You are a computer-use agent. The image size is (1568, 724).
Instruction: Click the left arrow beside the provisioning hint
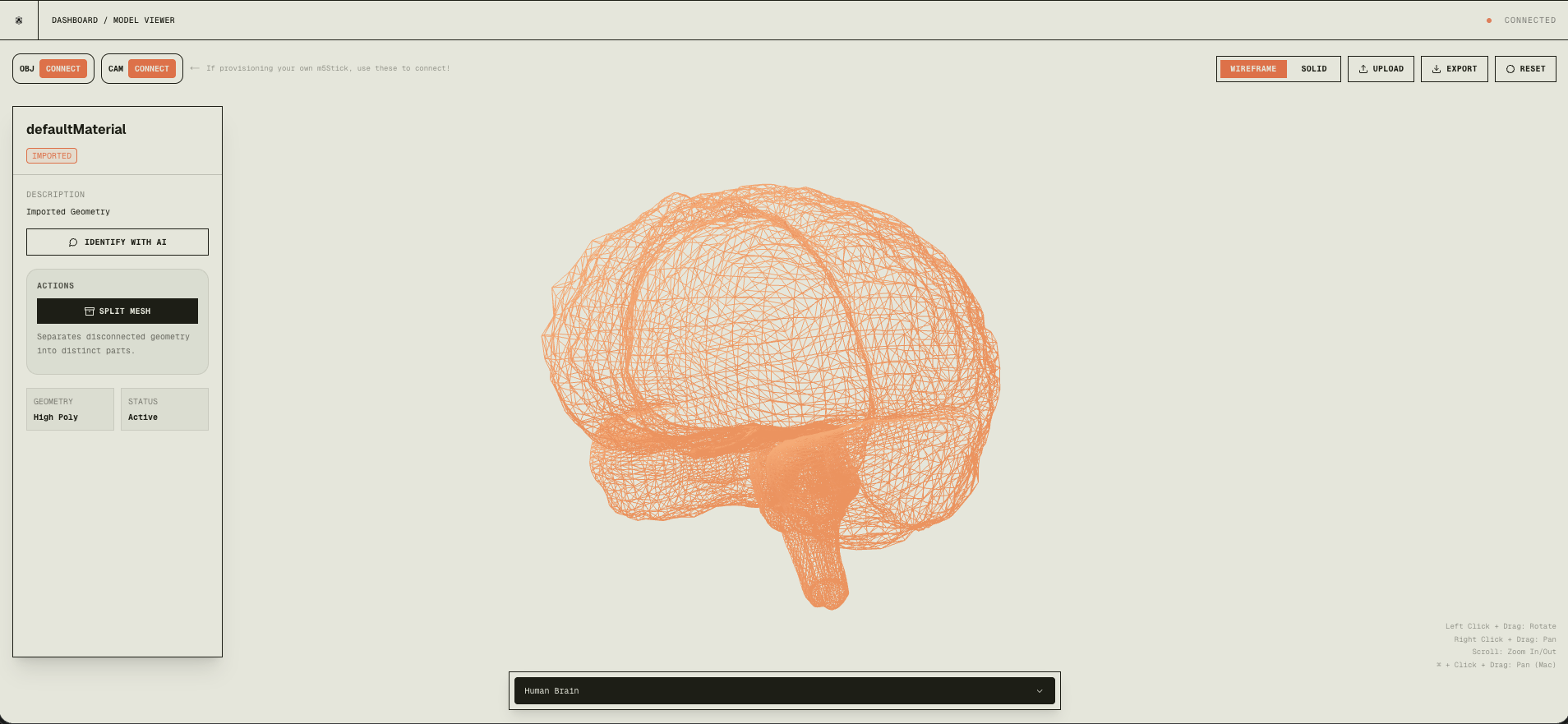coord(195,68)
